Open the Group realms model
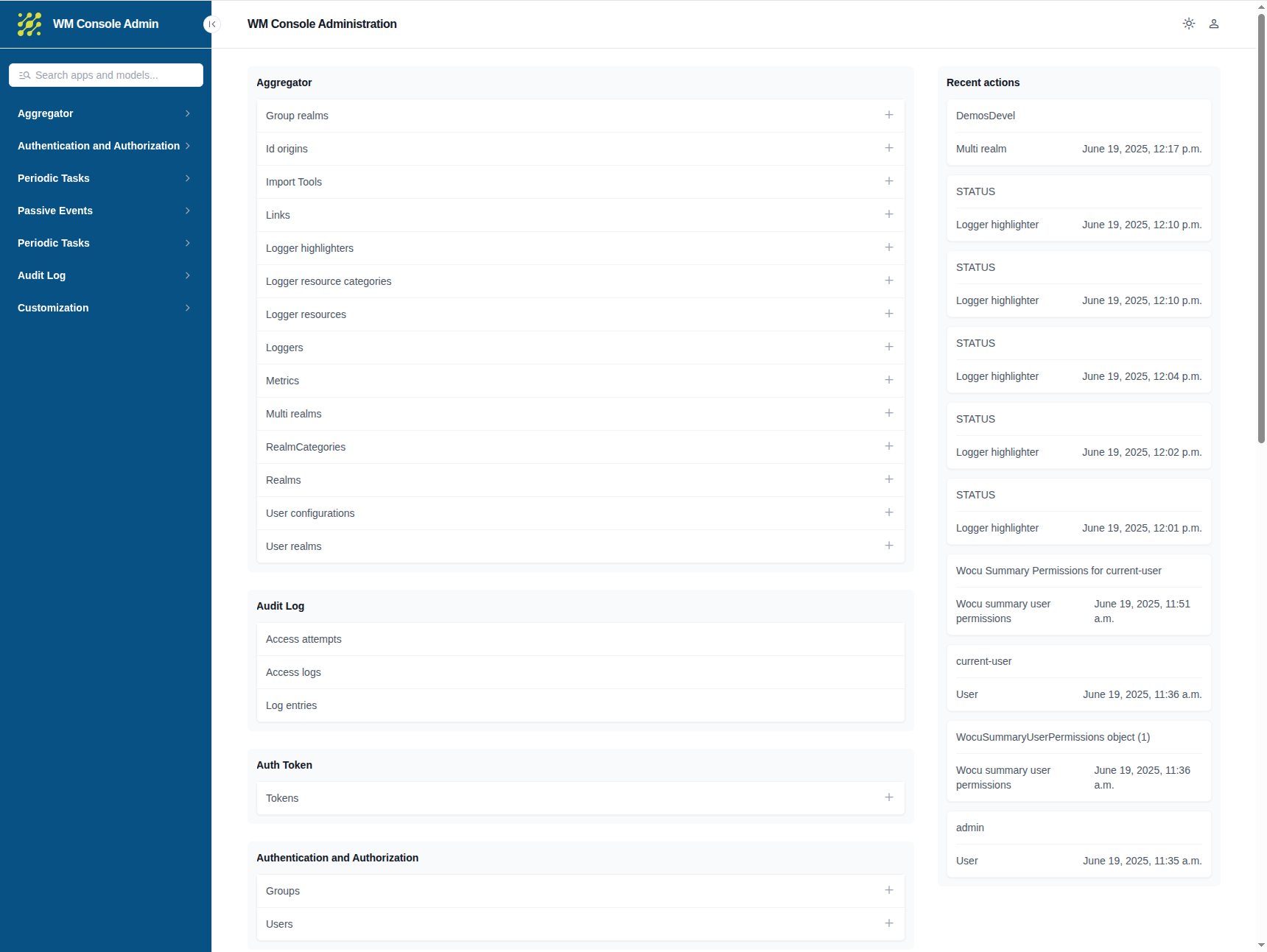 click(297, 116)
